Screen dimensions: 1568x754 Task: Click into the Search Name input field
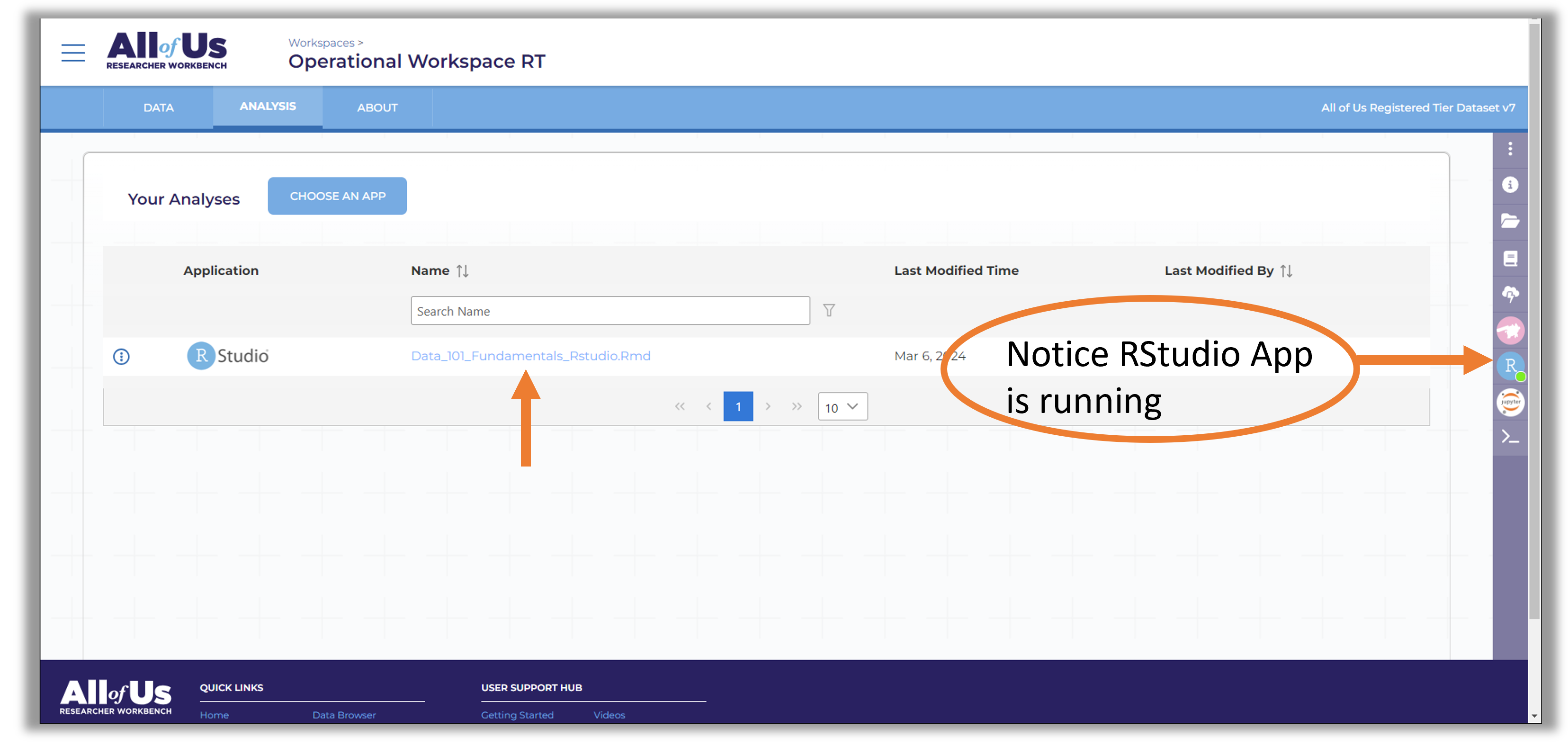click(610, 310)
